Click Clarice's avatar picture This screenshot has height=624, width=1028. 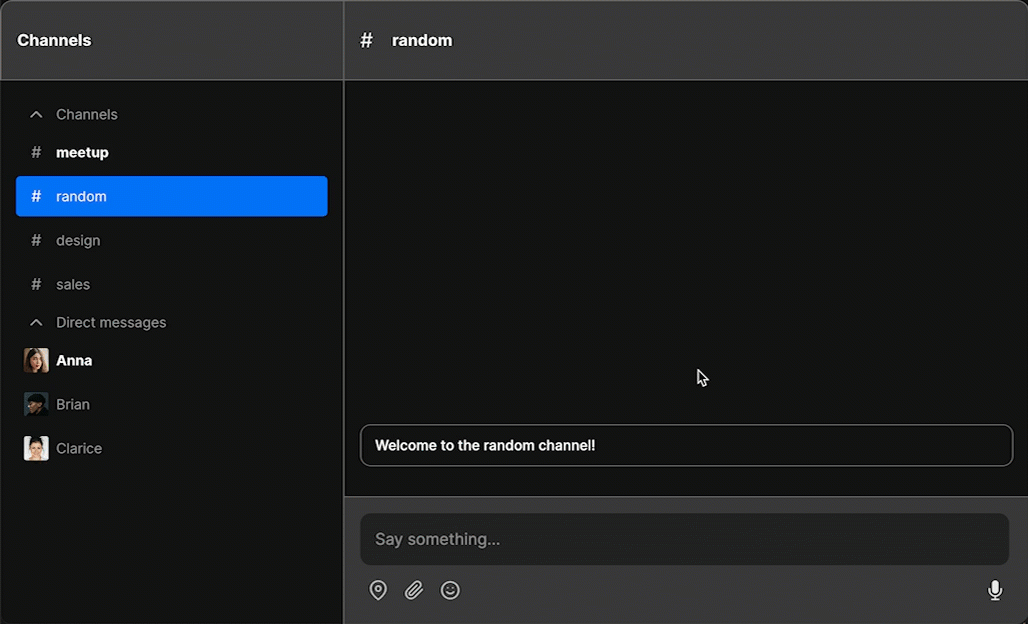(35, 448)
